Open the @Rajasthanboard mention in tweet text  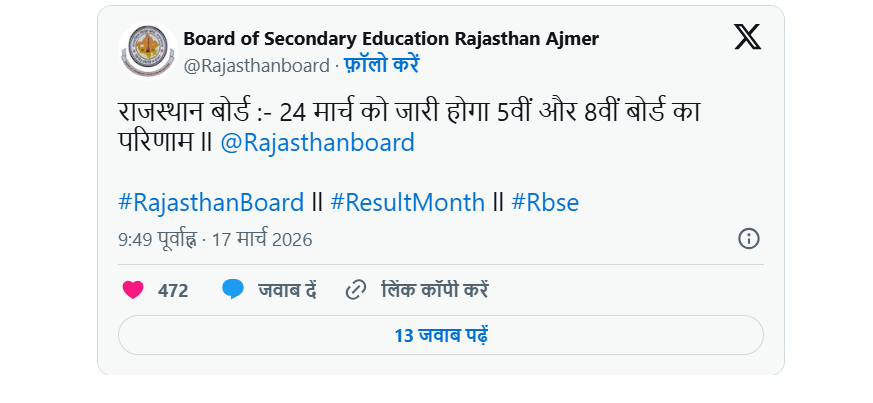(317, 143)
